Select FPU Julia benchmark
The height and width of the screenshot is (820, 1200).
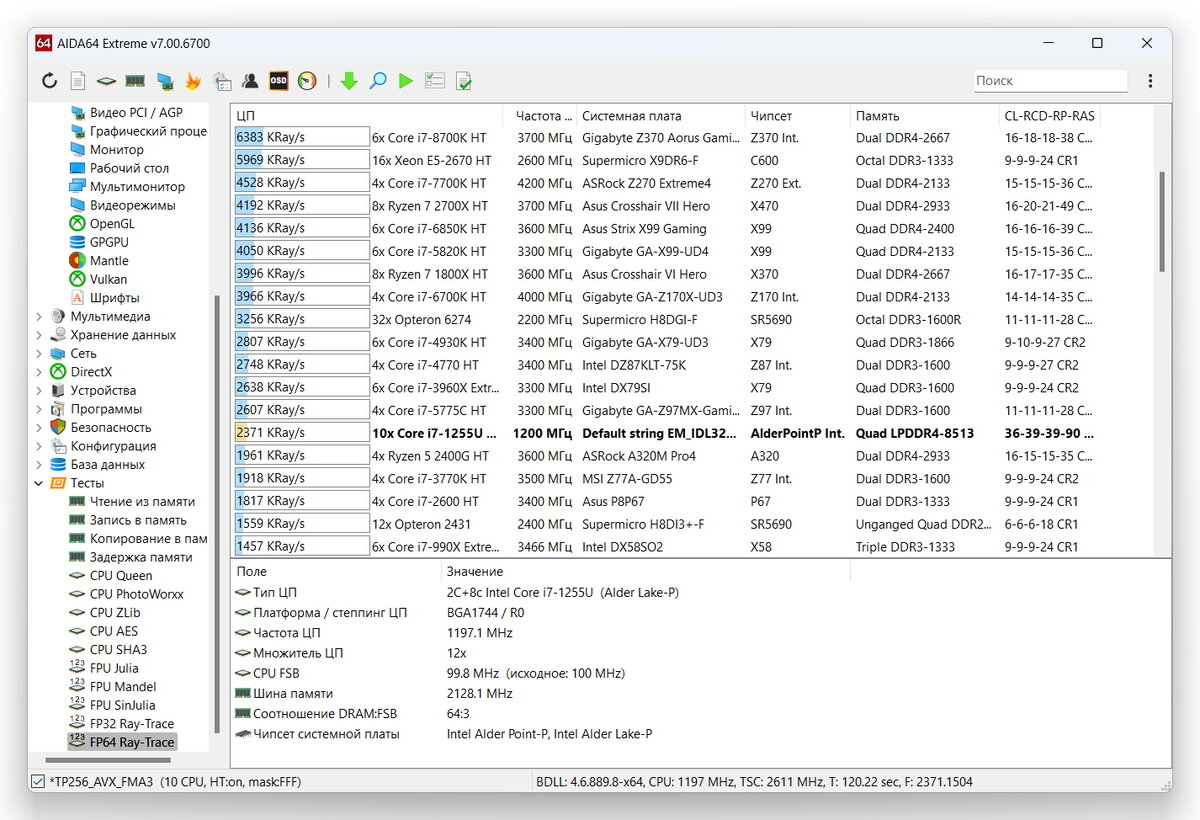[x=114, y=668]
